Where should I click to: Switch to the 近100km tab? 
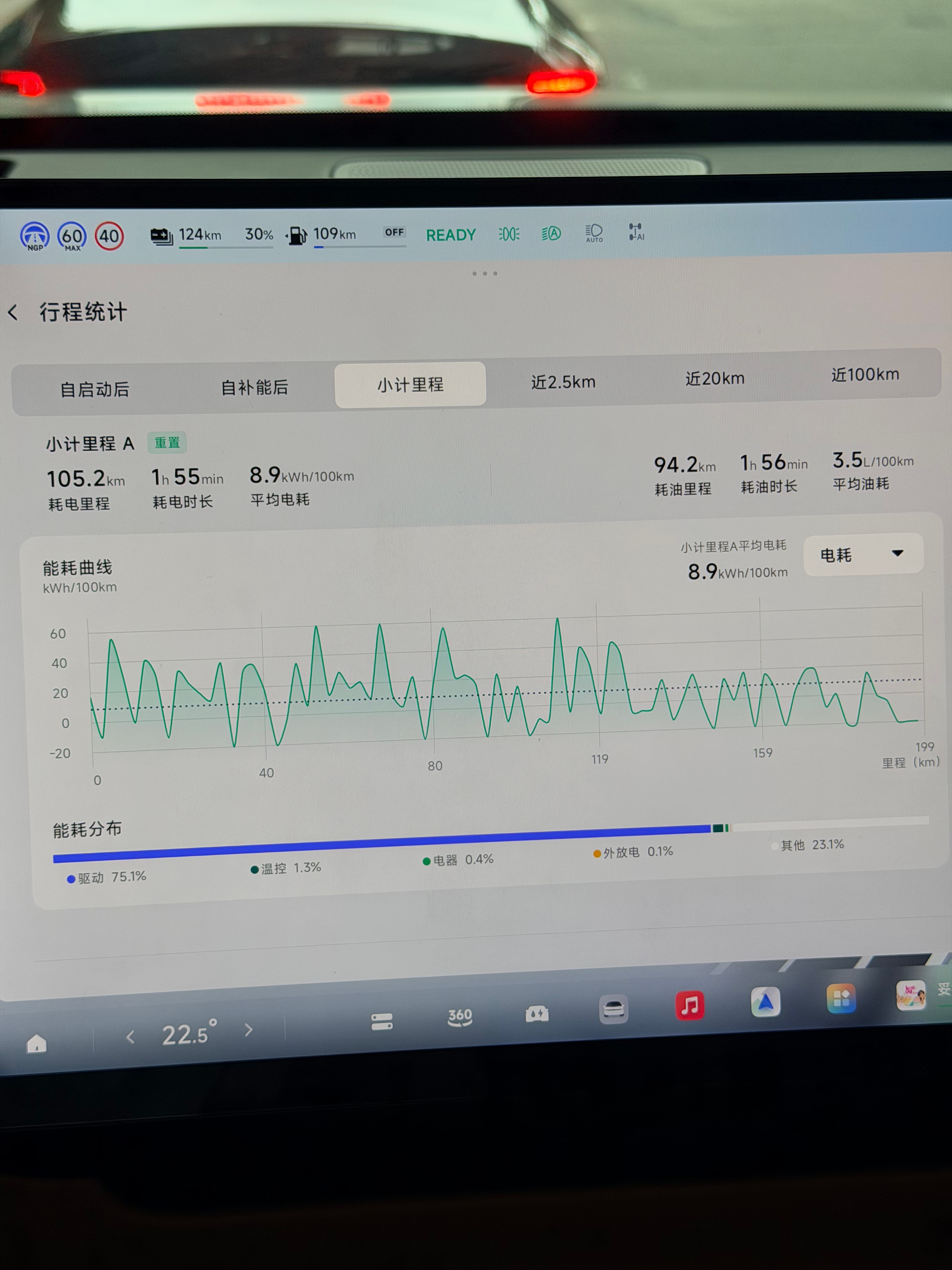pyautogui.click(x=865, y=375)
